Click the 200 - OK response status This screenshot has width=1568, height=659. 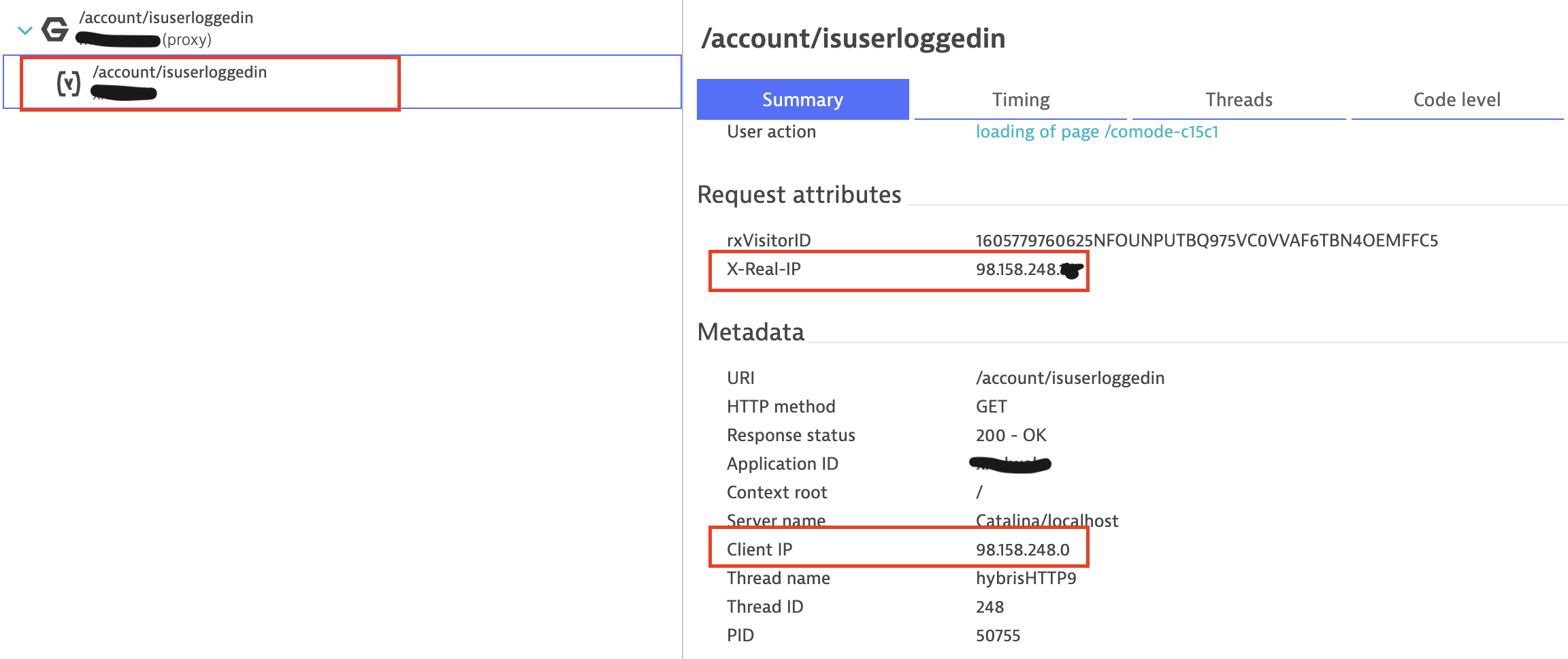(1011, 435)
